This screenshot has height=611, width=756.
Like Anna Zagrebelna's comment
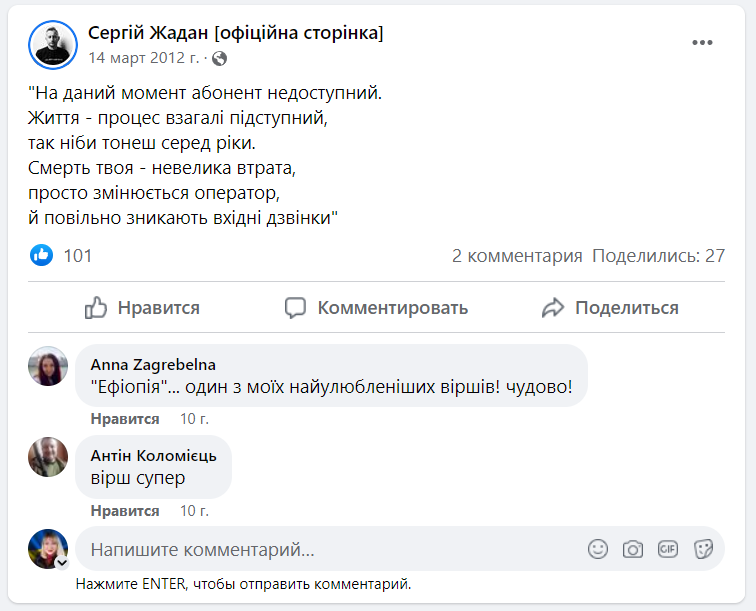125,419
